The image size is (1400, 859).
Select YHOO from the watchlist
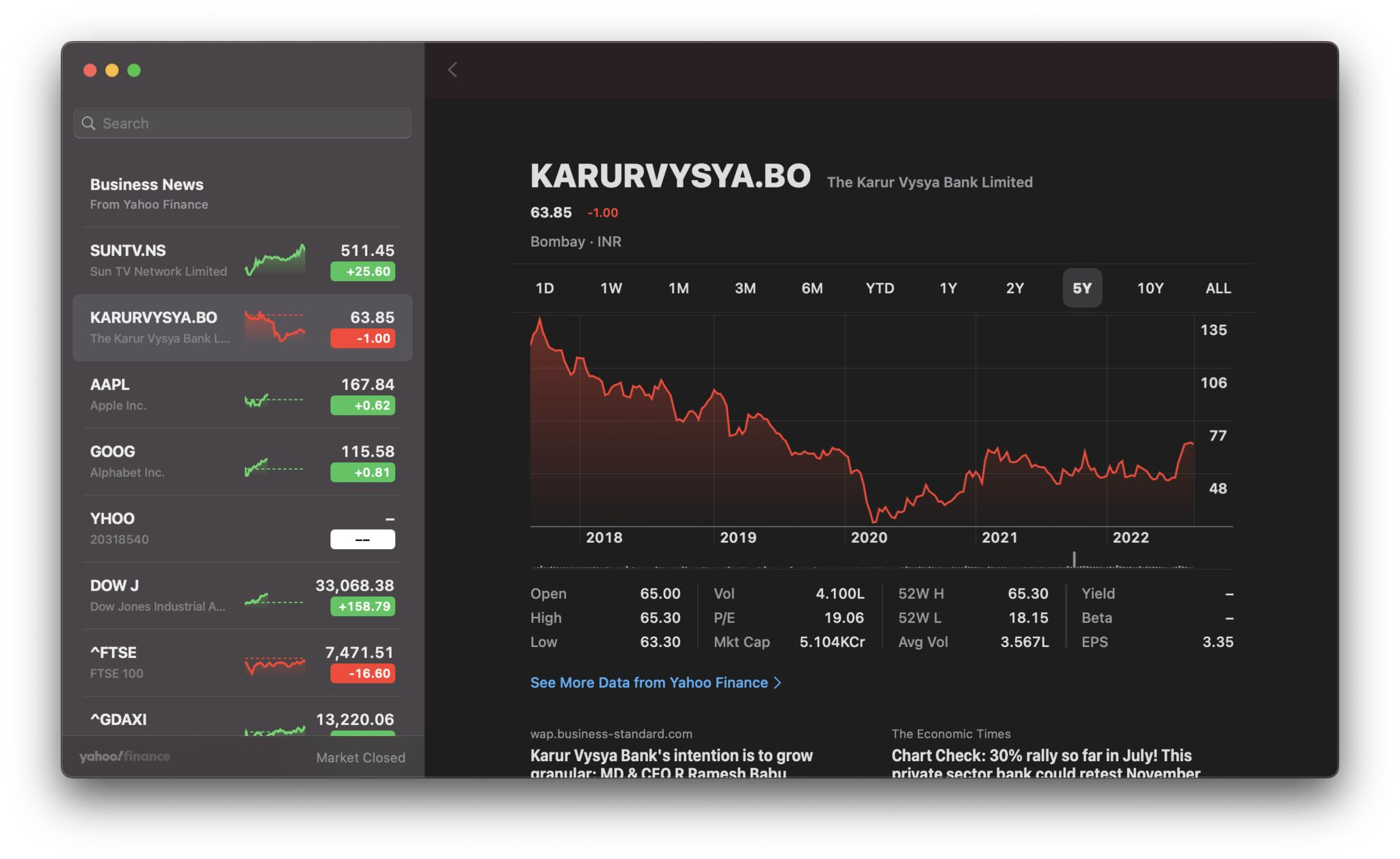tap(205, 528)
